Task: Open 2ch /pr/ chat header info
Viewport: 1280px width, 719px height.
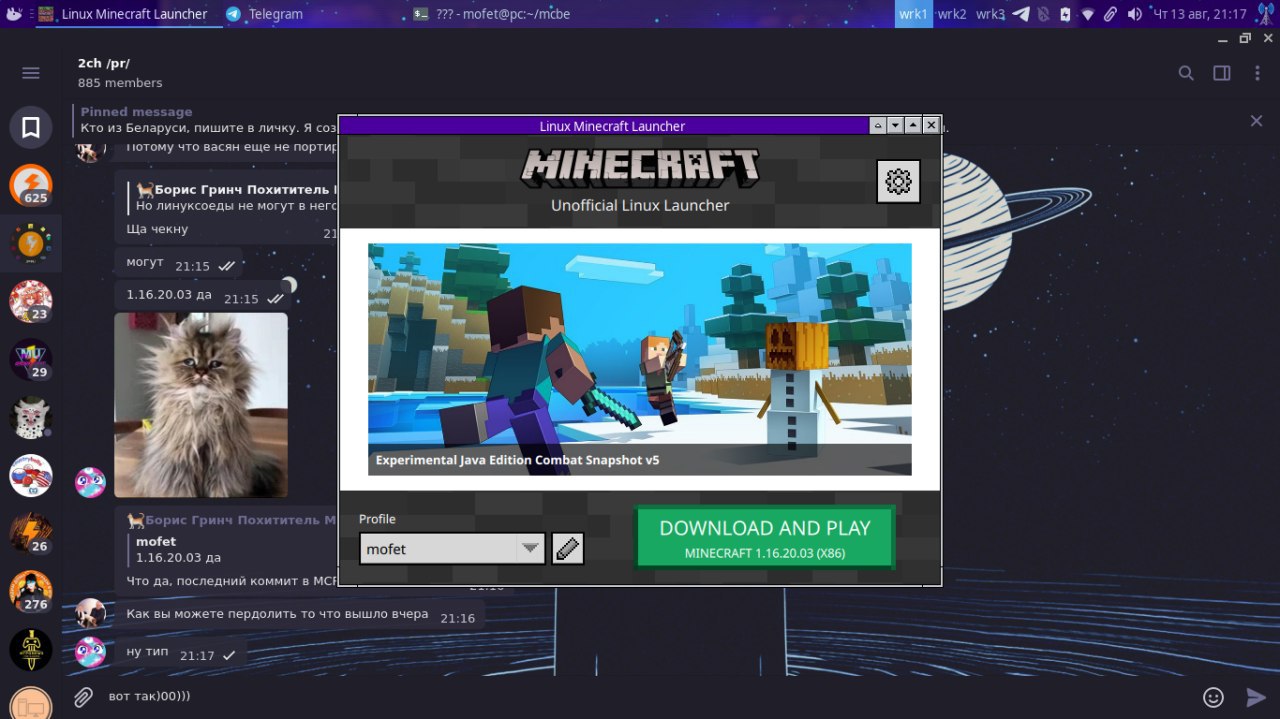Action: tap(120, 72)
